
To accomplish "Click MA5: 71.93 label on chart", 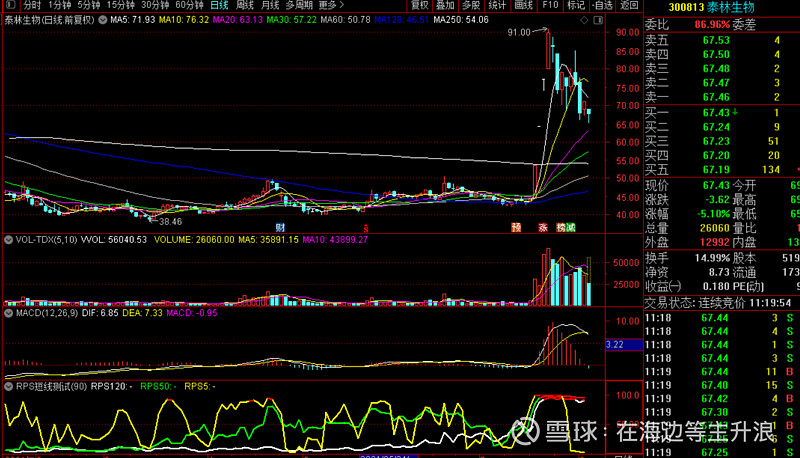I will pos(133,20).
